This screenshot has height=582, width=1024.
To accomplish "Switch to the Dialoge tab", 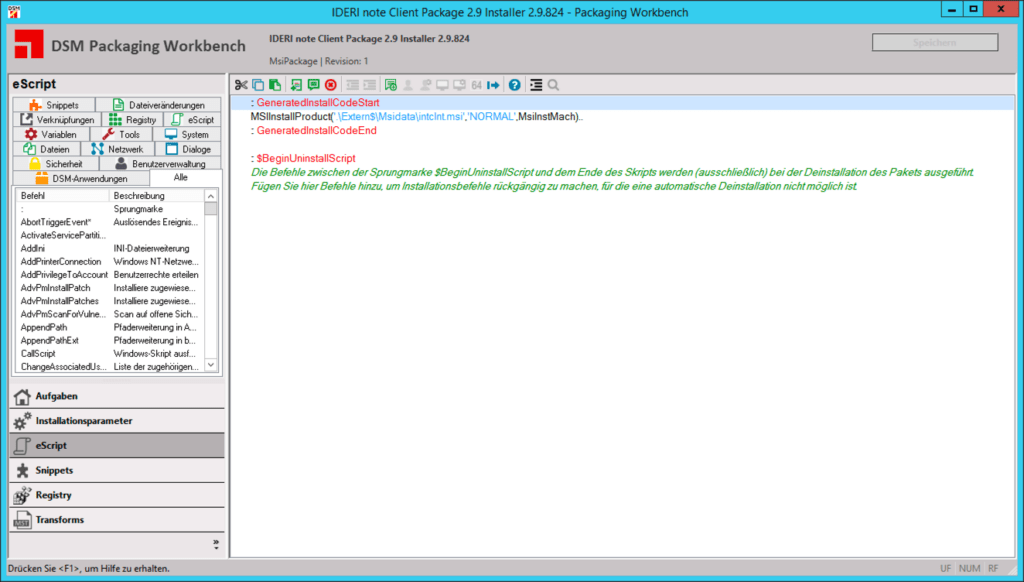I will 188,150.
